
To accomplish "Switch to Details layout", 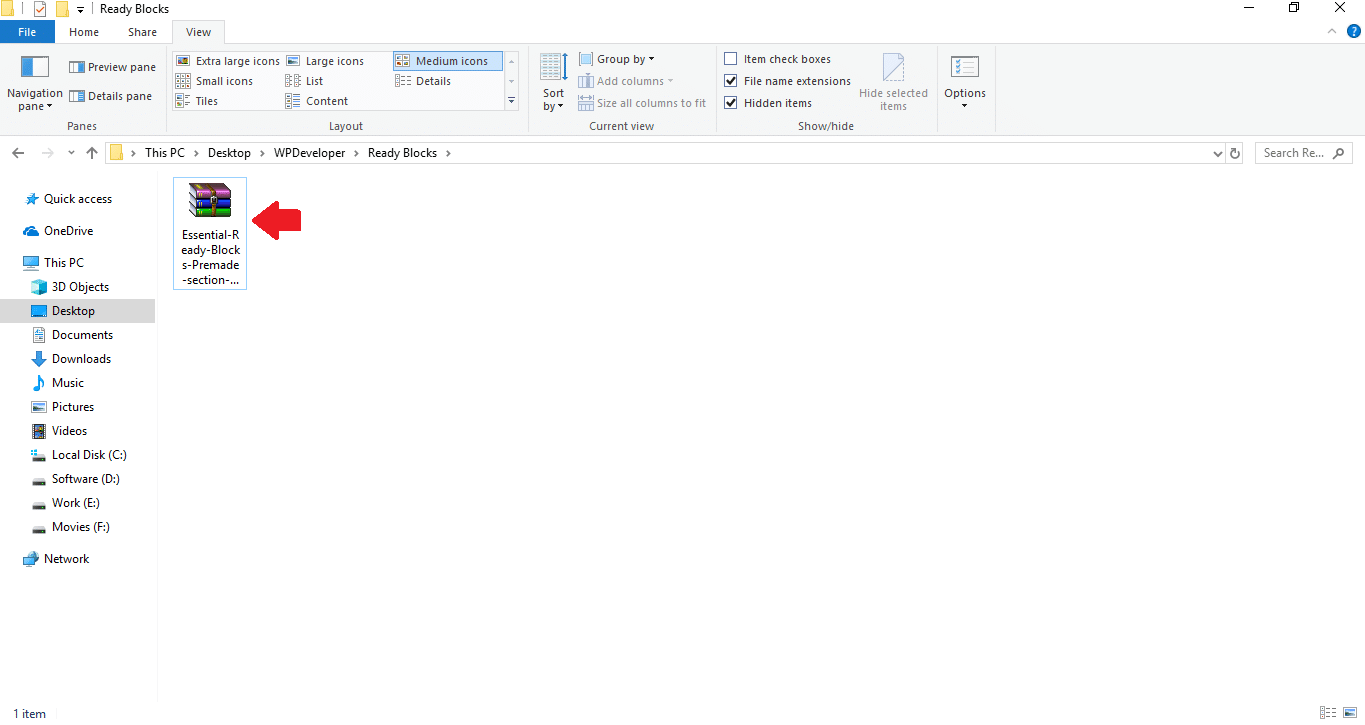I will [x=424, y=81].
